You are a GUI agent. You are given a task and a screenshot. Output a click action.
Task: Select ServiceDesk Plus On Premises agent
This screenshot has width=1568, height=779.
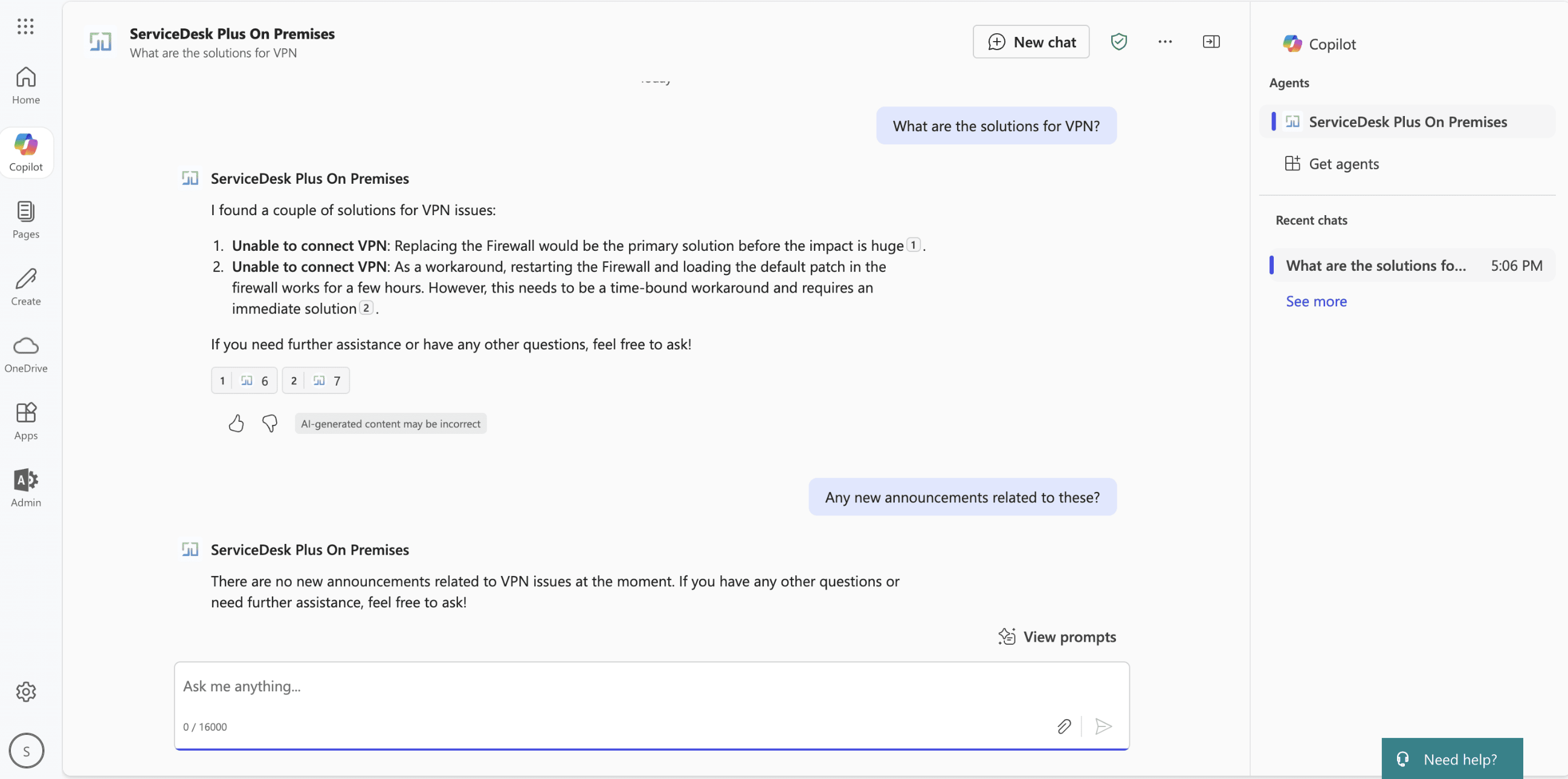click(1407, 121)
